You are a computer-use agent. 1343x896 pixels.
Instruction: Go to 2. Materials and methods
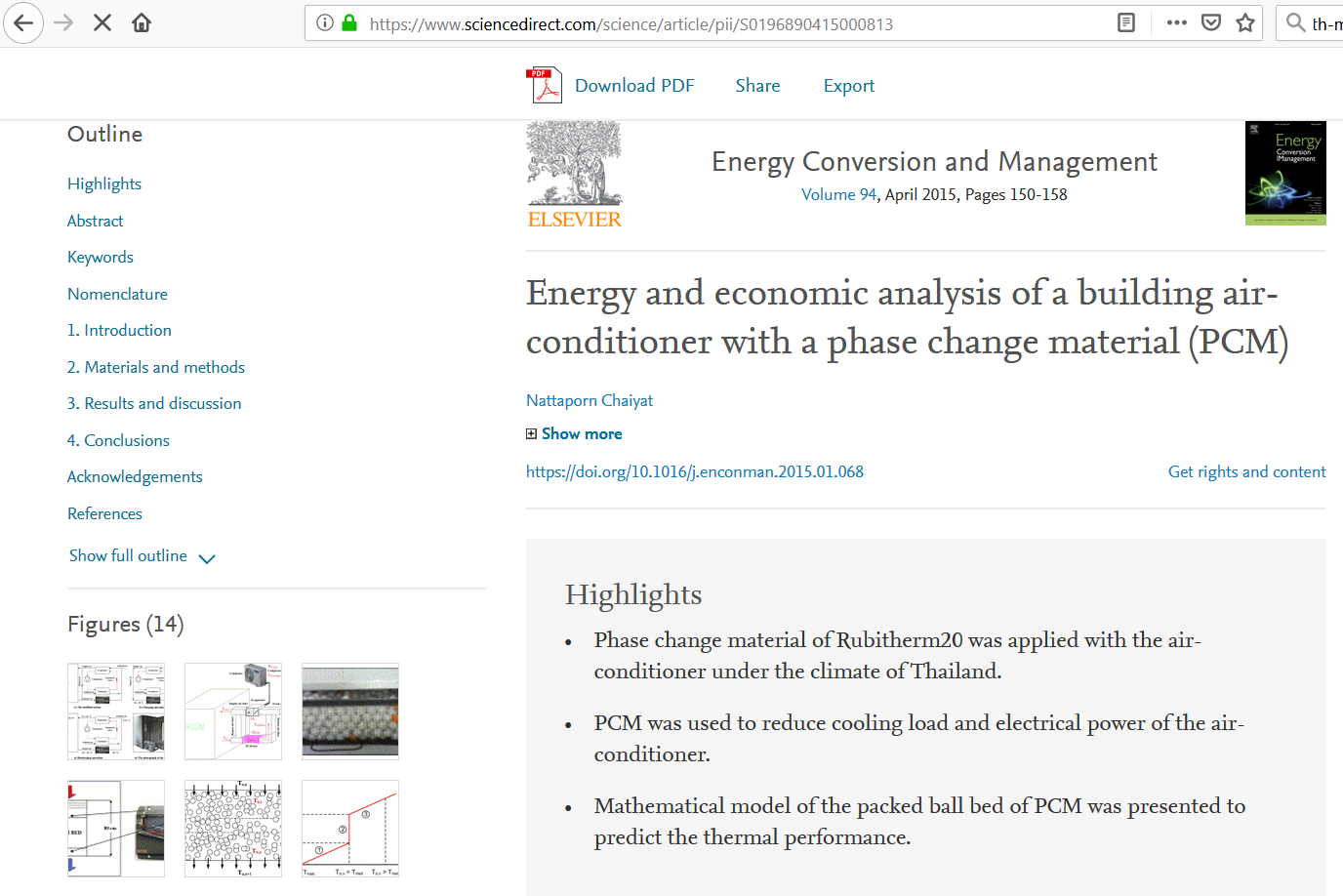click(156, 367)
